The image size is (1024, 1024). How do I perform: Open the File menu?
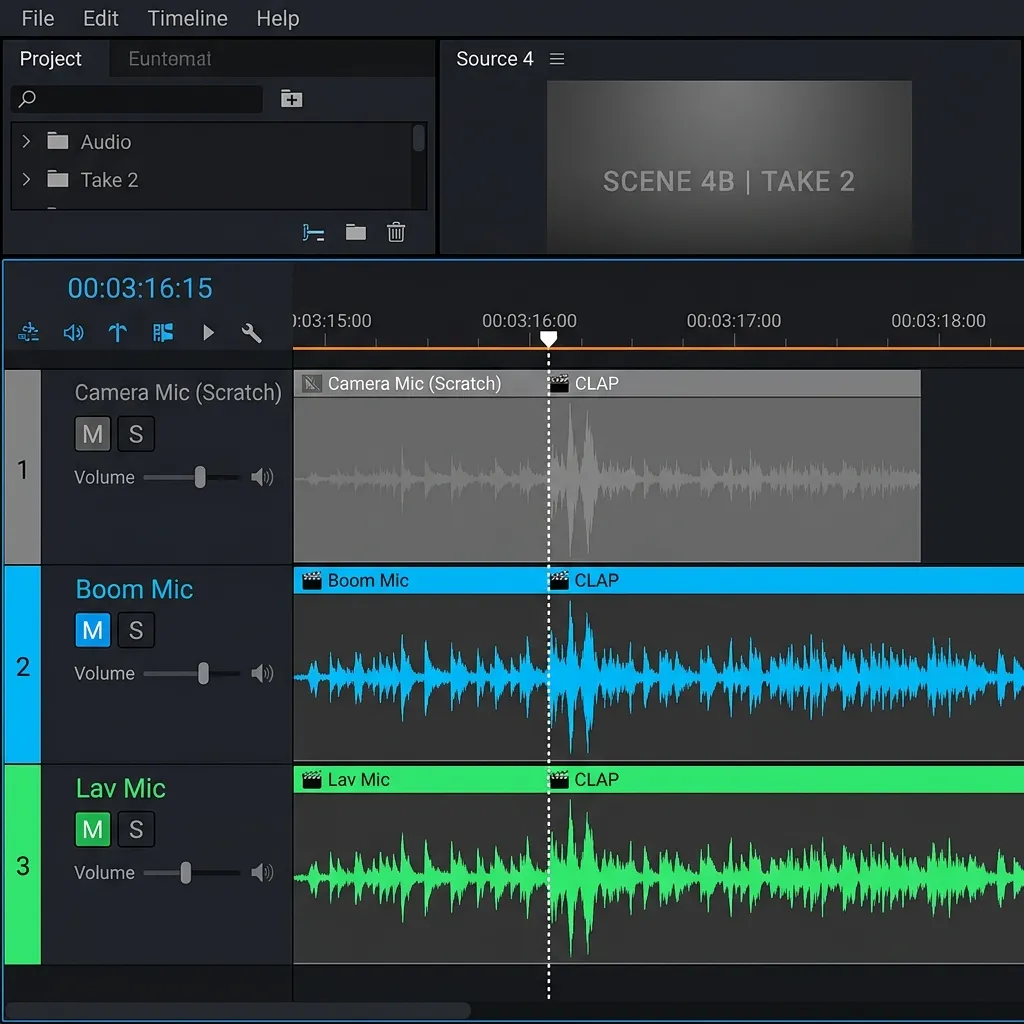click(x=37, y=18)
